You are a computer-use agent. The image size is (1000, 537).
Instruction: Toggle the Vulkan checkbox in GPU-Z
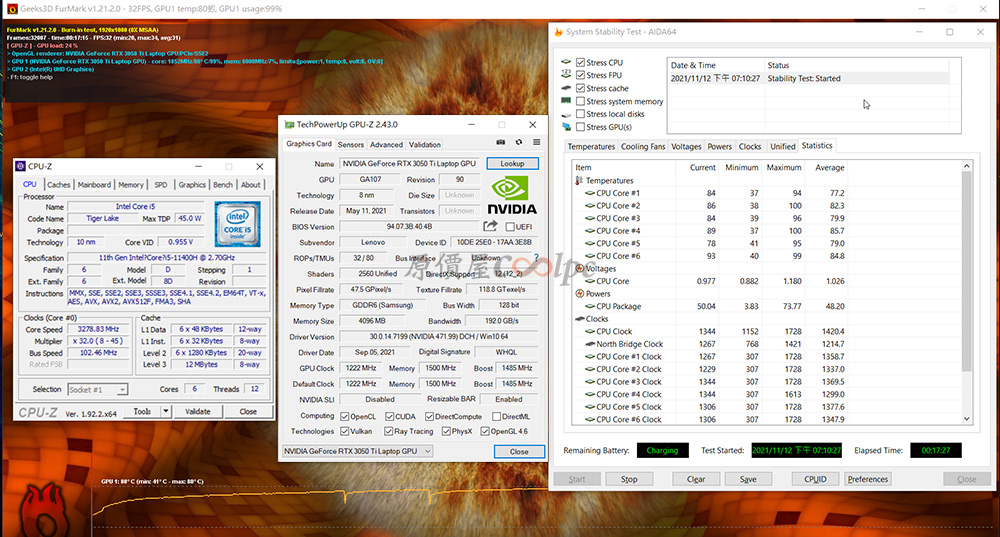(344, 431)
